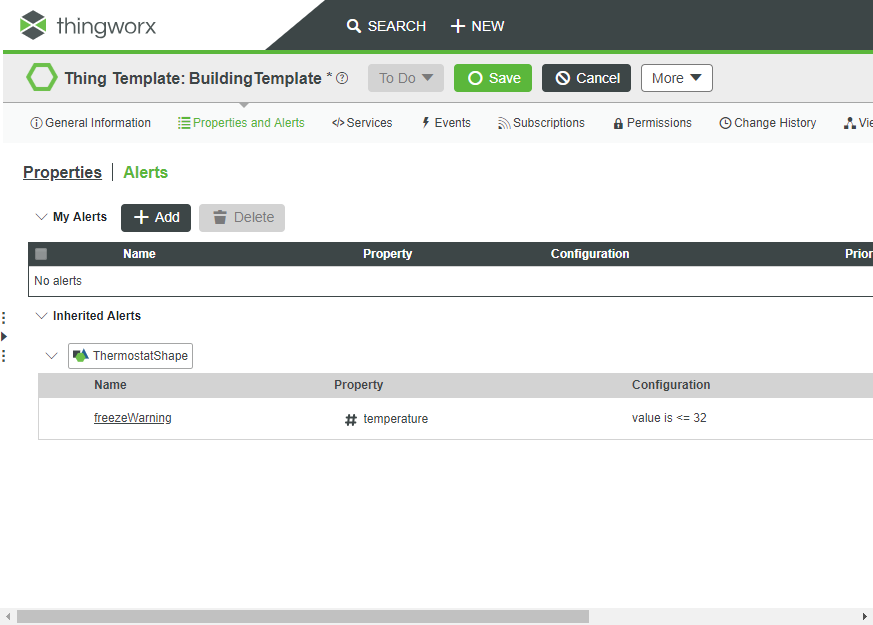The height and width of the screenshot is (625, 873).
Task: Click the NEW button
Action: point(477,26)
